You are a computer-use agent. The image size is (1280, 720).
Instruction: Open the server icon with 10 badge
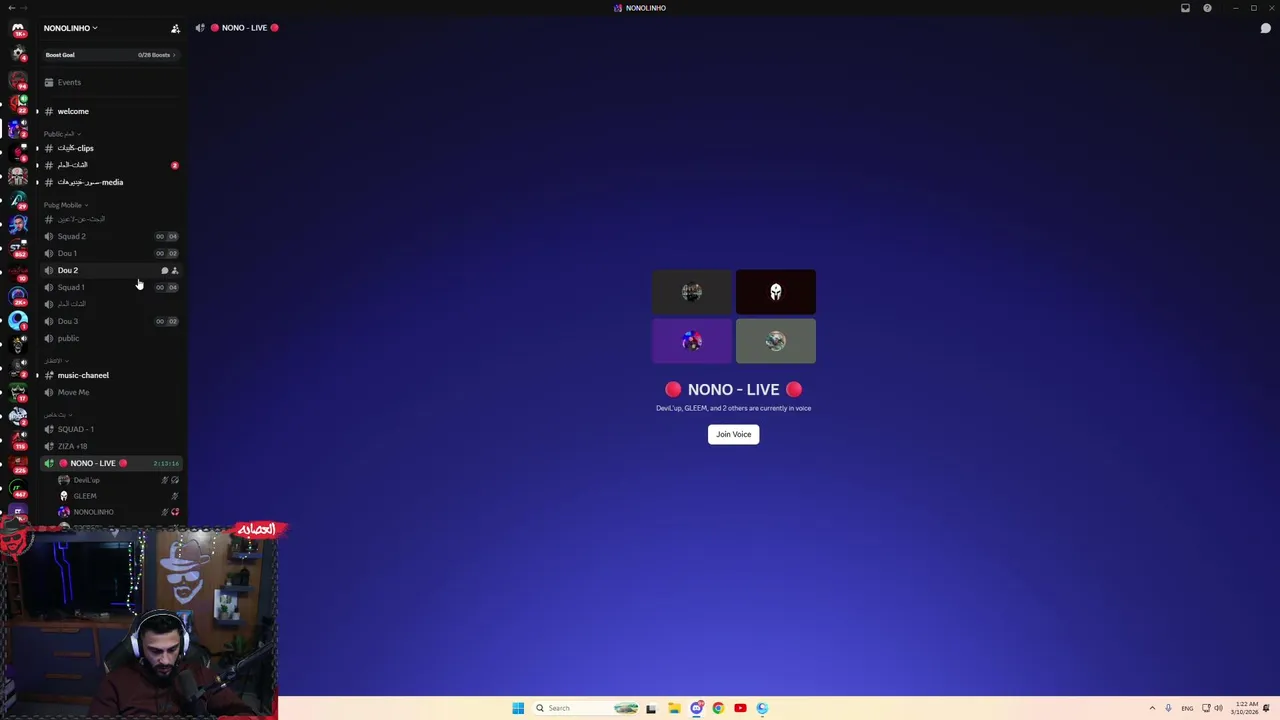(x=18, y=271)
